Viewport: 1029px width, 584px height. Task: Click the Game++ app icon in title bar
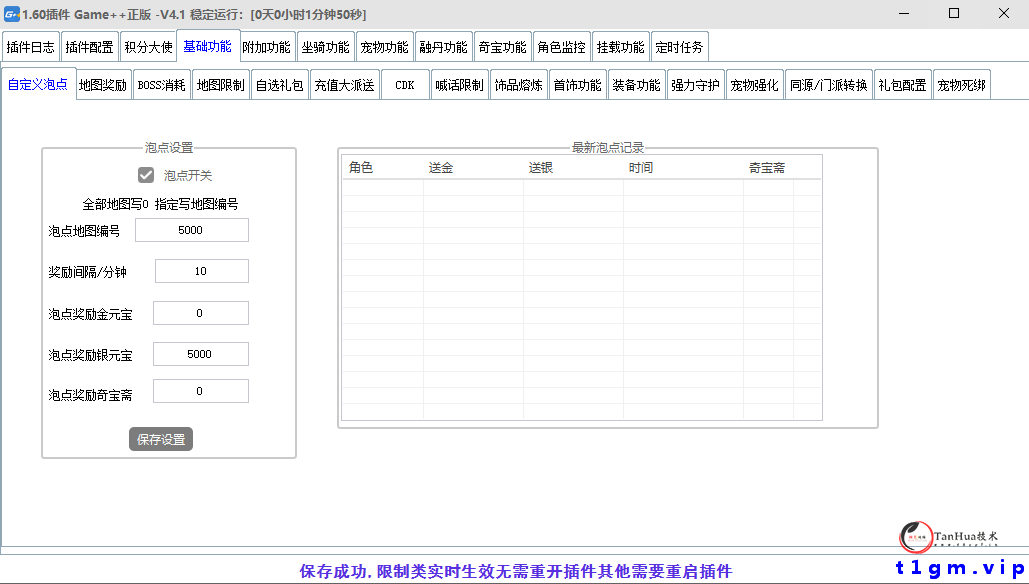tap(14, 14)
